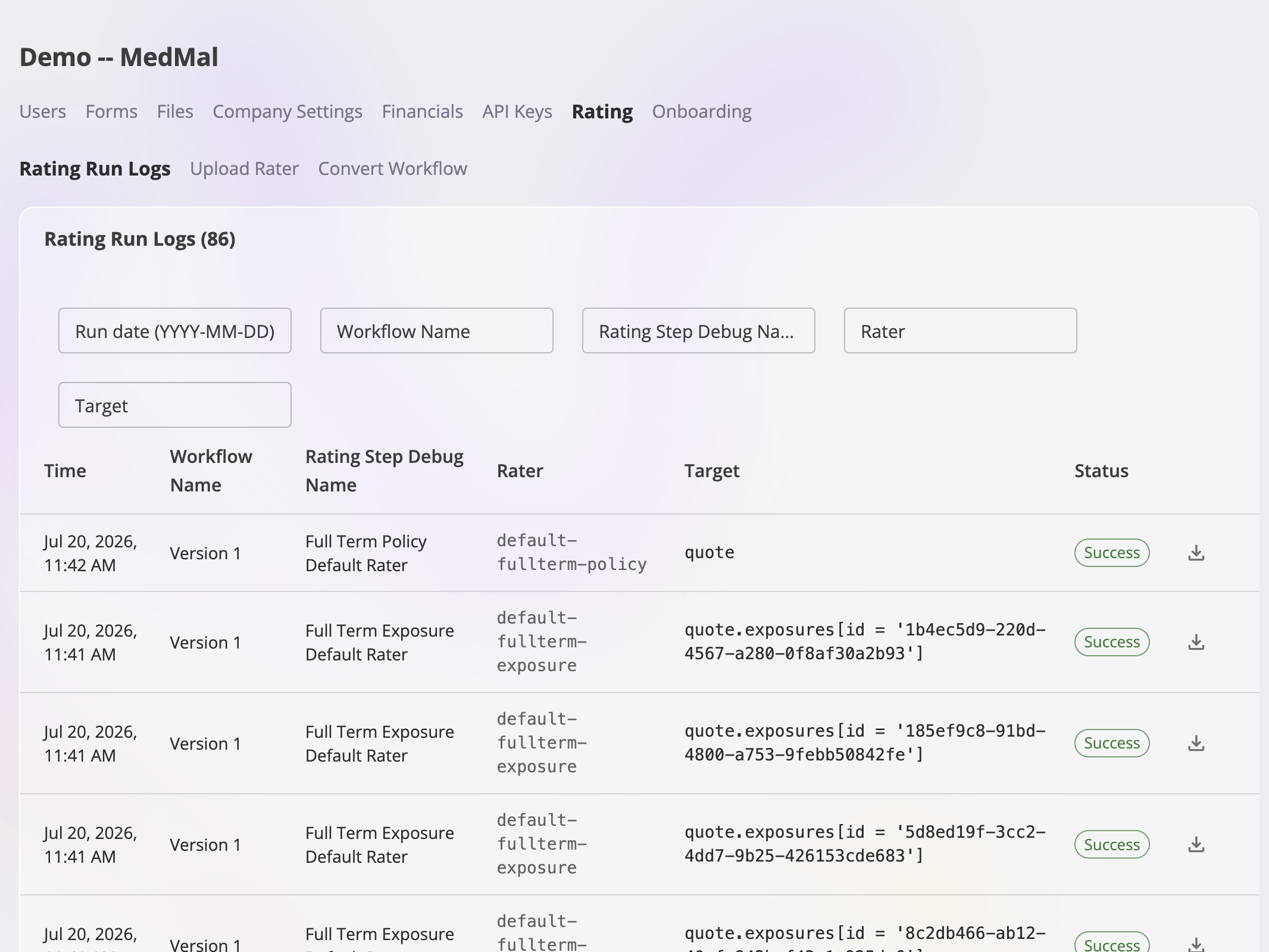Focus the Target filter field
Screen dimensions: 1269x952
point(175,405)
